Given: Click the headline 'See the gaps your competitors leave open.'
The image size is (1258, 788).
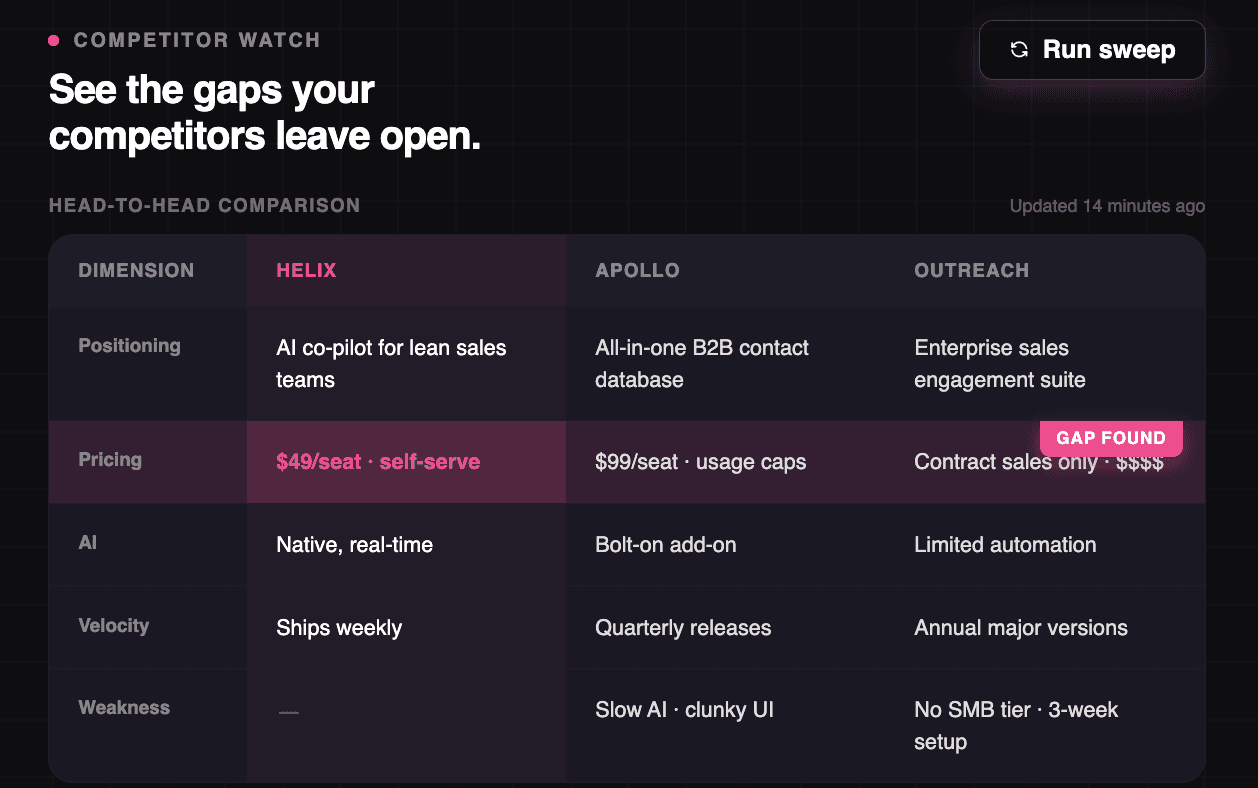Looking at the screenshot, I should [x=265, y=113].
